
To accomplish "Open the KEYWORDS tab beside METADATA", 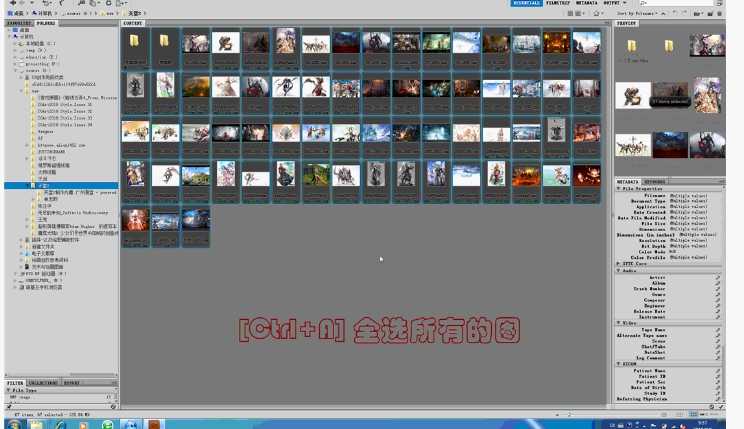I will pos(655,182).
